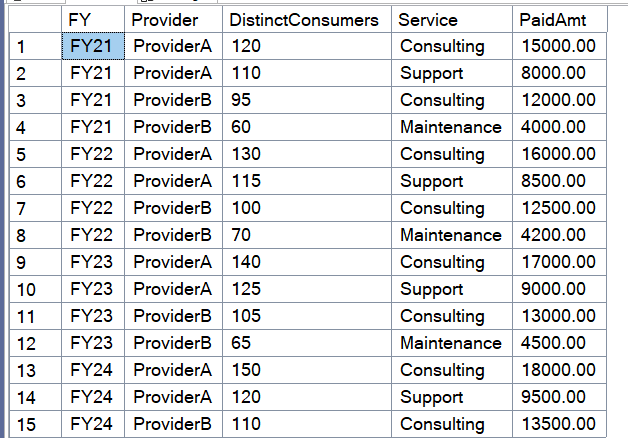Select row number 15 header
The image size is (628, 438).
35,424
